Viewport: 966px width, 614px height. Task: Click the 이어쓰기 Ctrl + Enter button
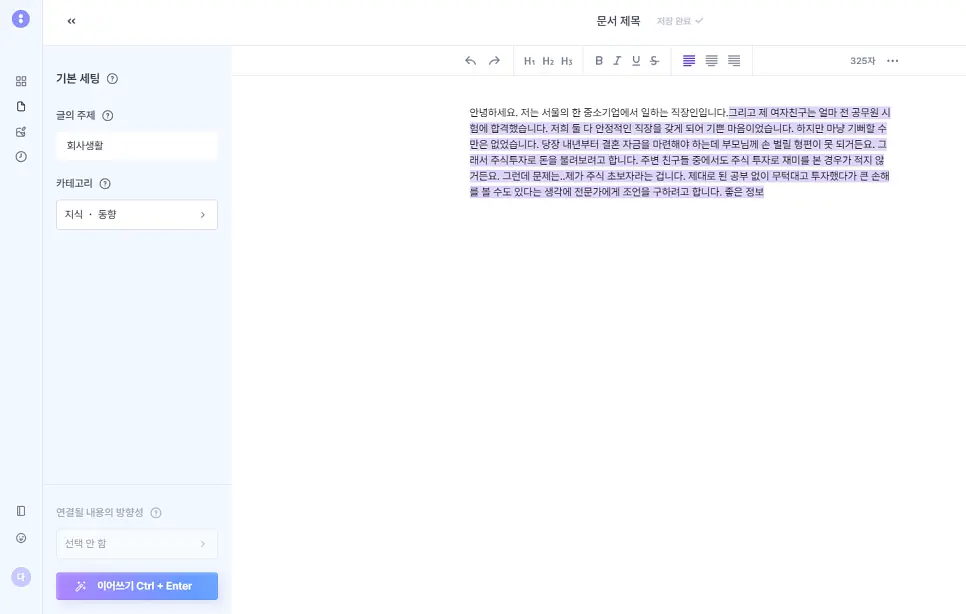[x=137, y=586]
